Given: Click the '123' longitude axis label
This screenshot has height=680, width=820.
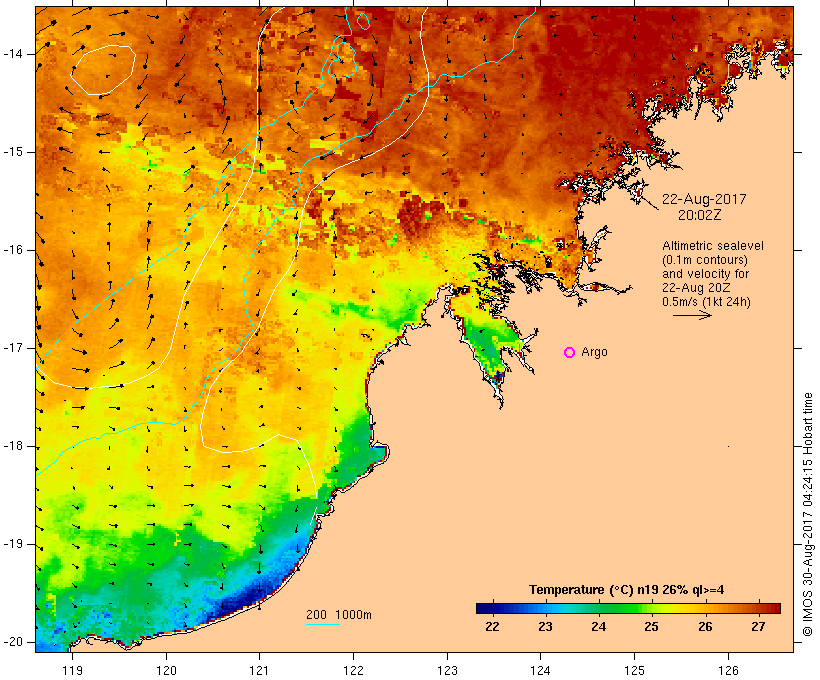Looking at the screenshot, I should 447,670.
